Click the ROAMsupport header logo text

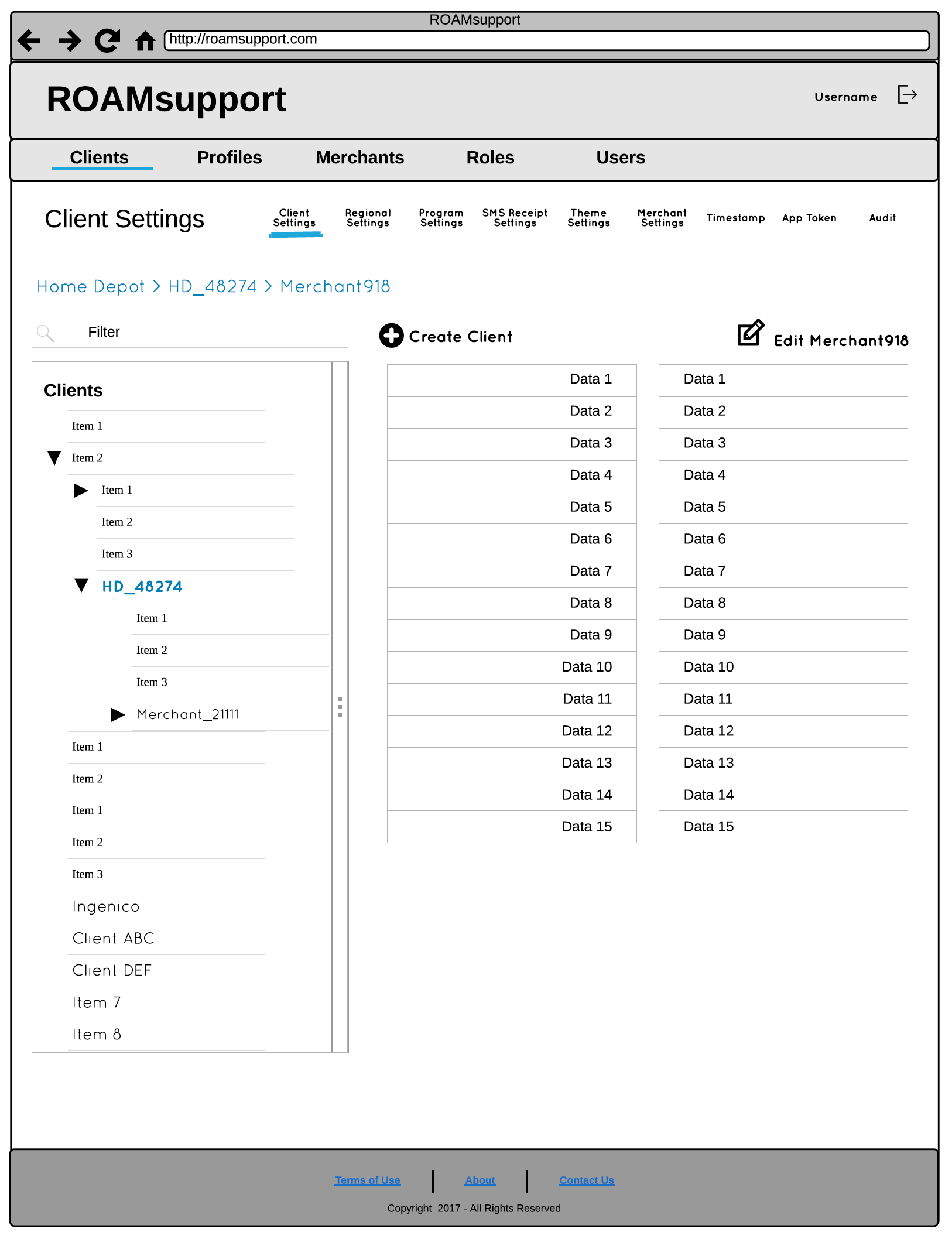[x=166, y=99]
